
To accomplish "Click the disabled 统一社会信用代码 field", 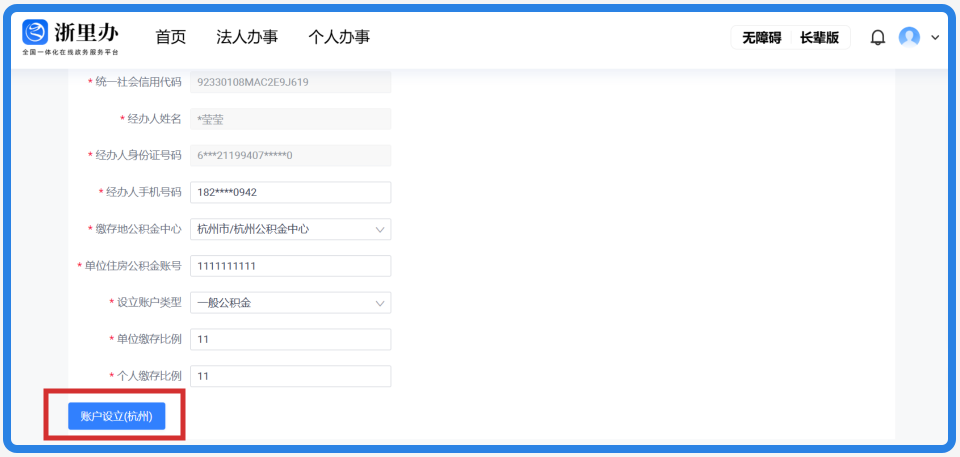I will click(290, 82).
